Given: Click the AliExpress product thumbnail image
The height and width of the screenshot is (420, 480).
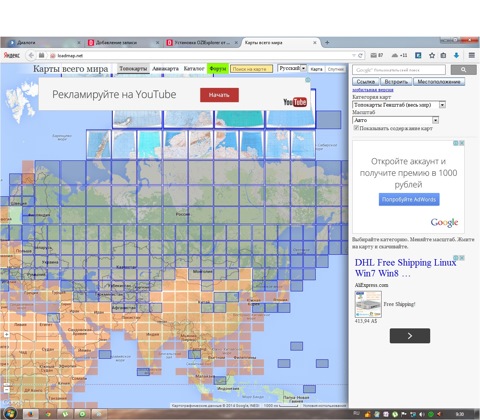Looking at the screenshot, I should coord(368,304).
